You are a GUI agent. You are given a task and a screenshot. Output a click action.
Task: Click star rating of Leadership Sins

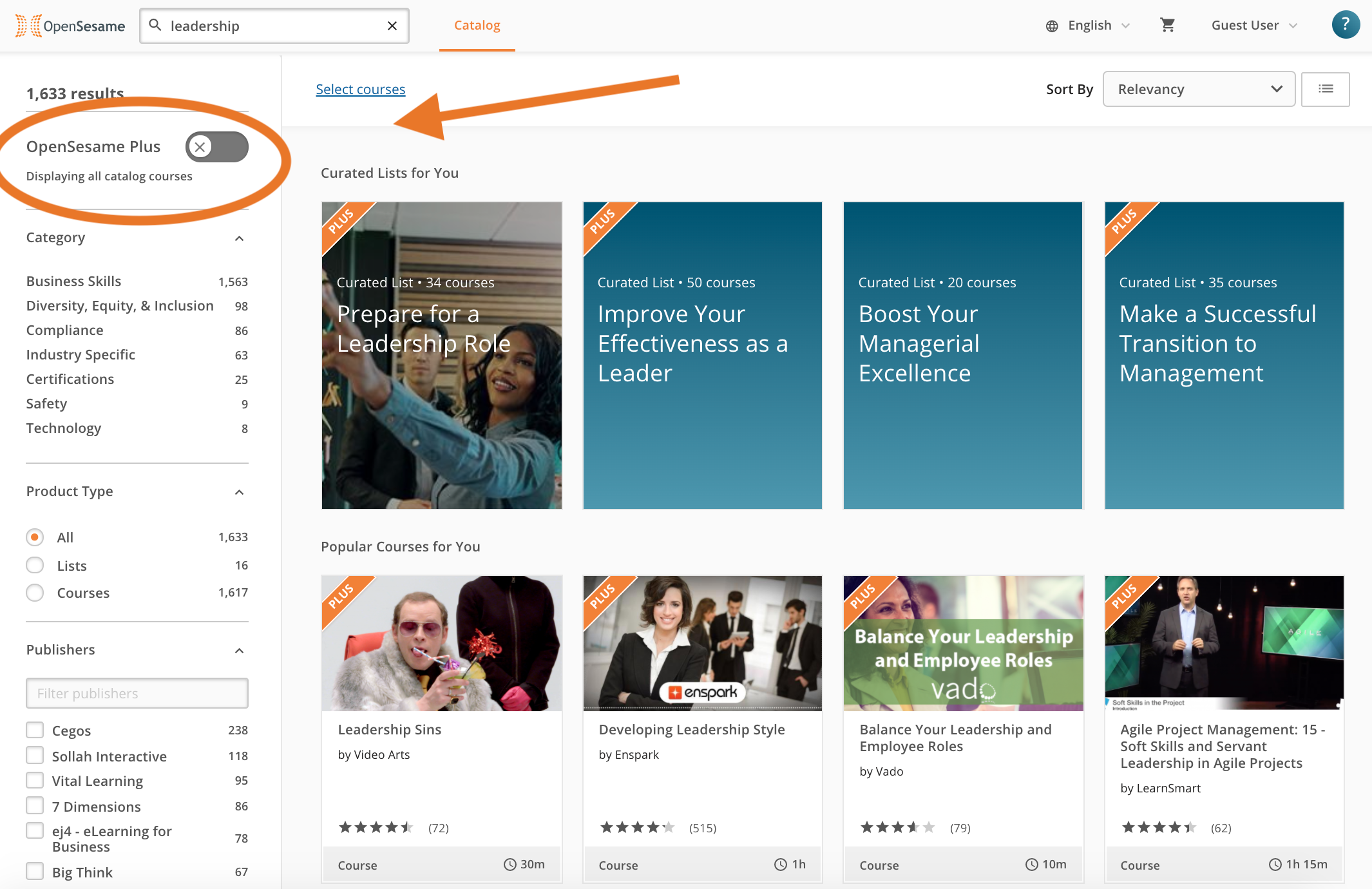pos(376,827)
